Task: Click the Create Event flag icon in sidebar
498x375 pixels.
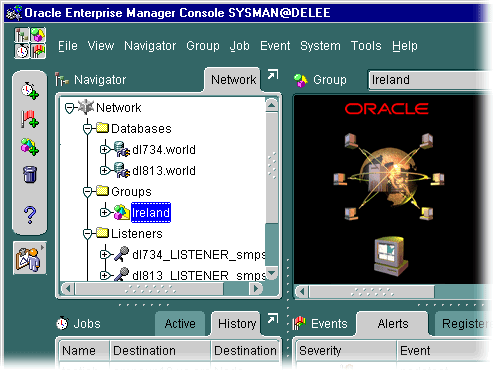Action: tap(30, 119)
